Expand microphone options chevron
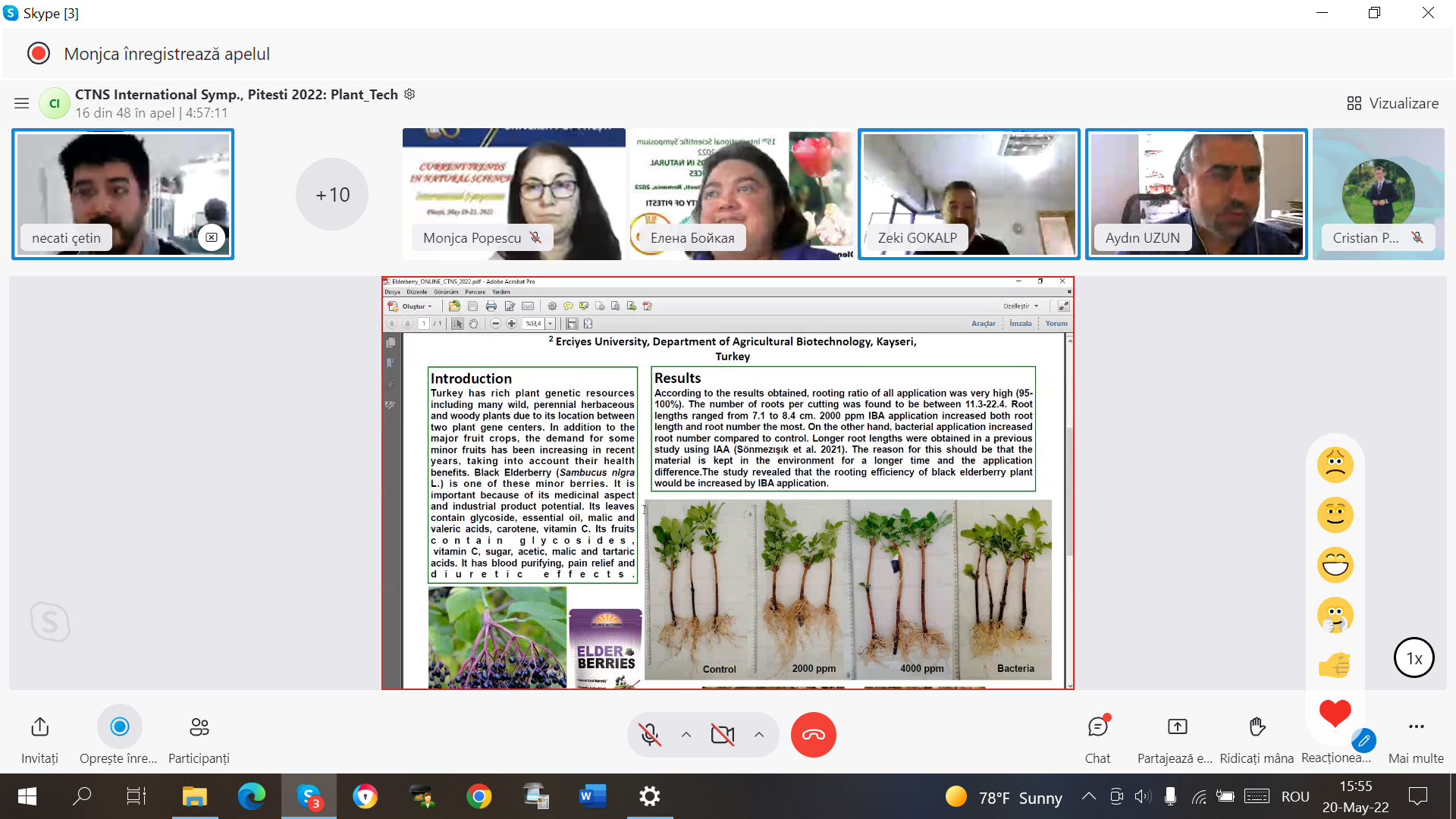 (x=686, y=734)
